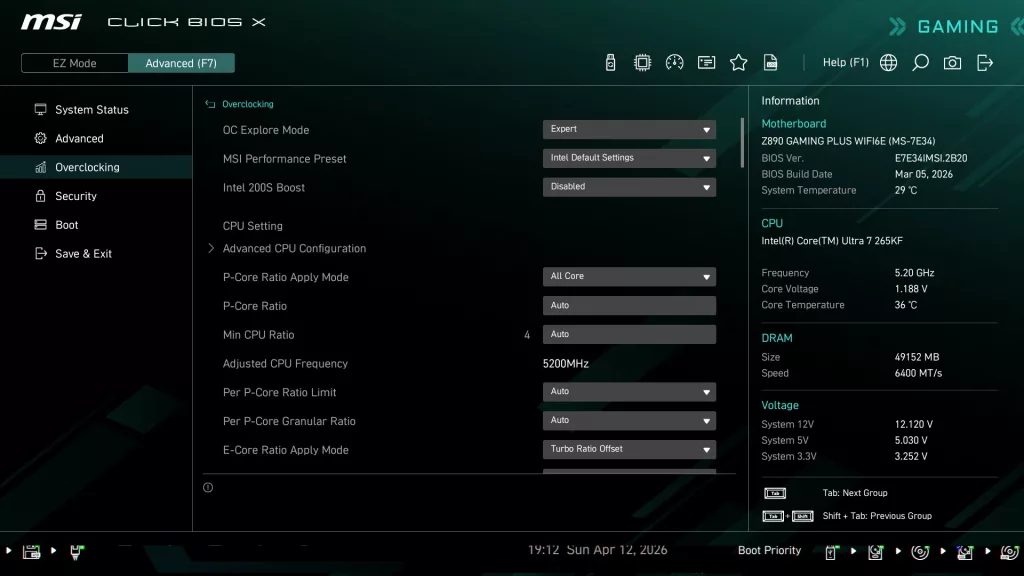Switch to EZ Mode
The width and height of the screenshot is (1024, 576).
[x=74, y=63]
